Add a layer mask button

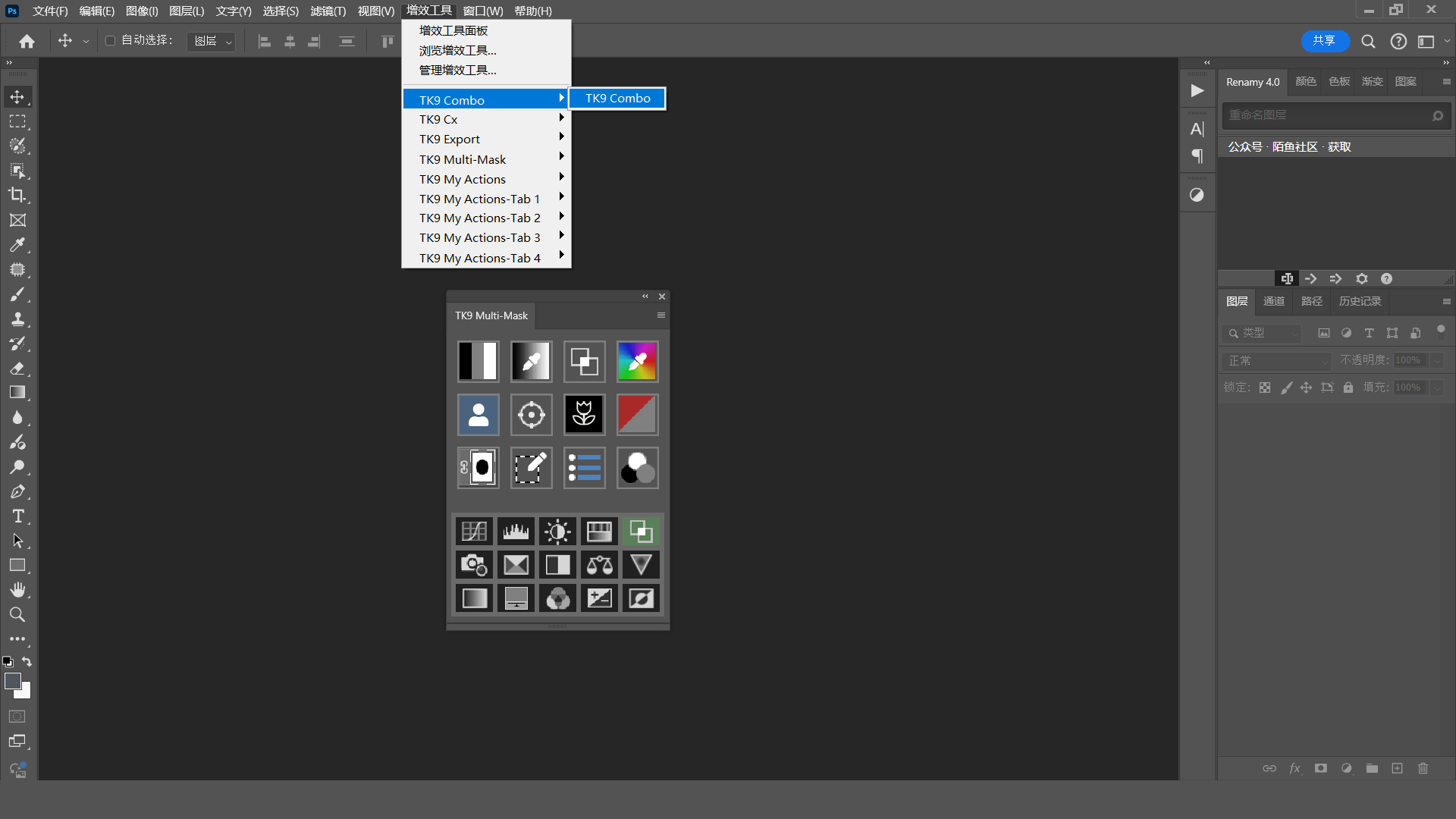[x=1320, y=768]
